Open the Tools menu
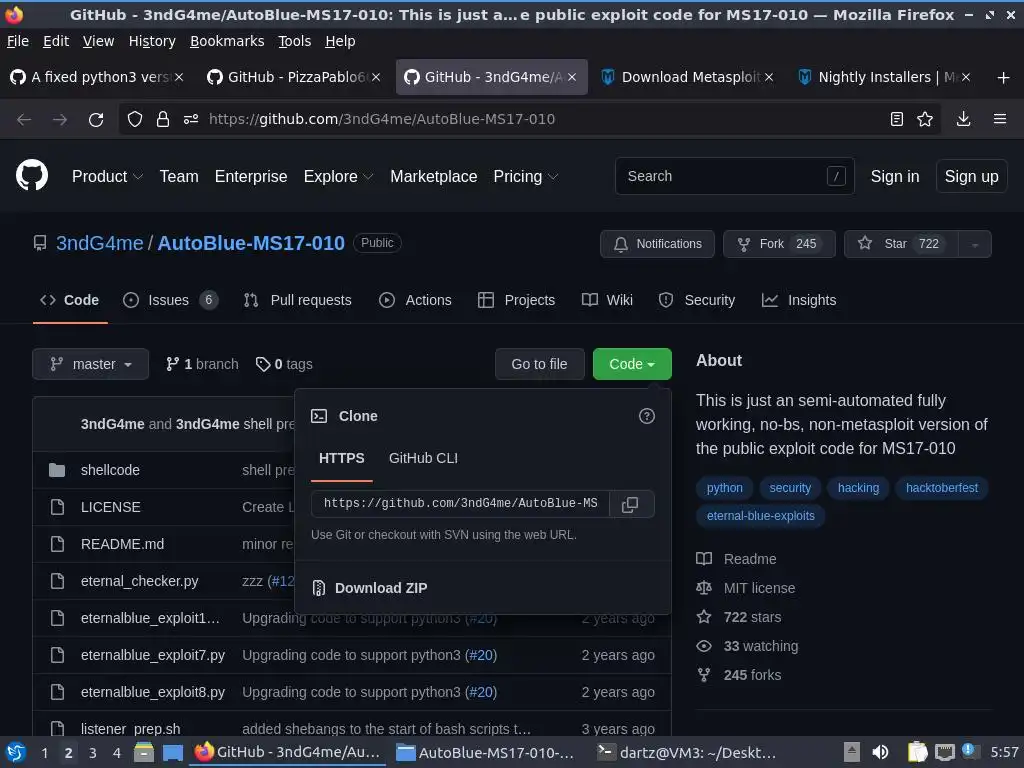Screen dimensions: 1024x768 click(x=295, y=41)
